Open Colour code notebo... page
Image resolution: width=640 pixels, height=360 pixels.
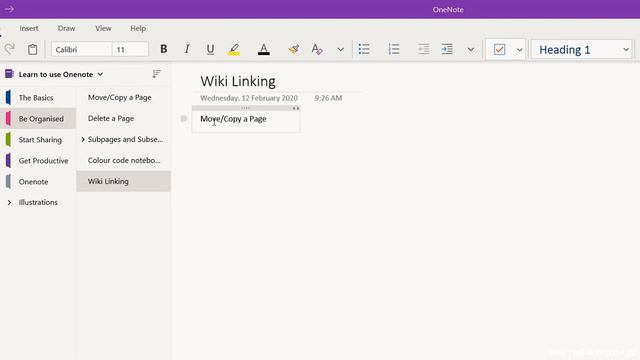[x=123, y=161]
